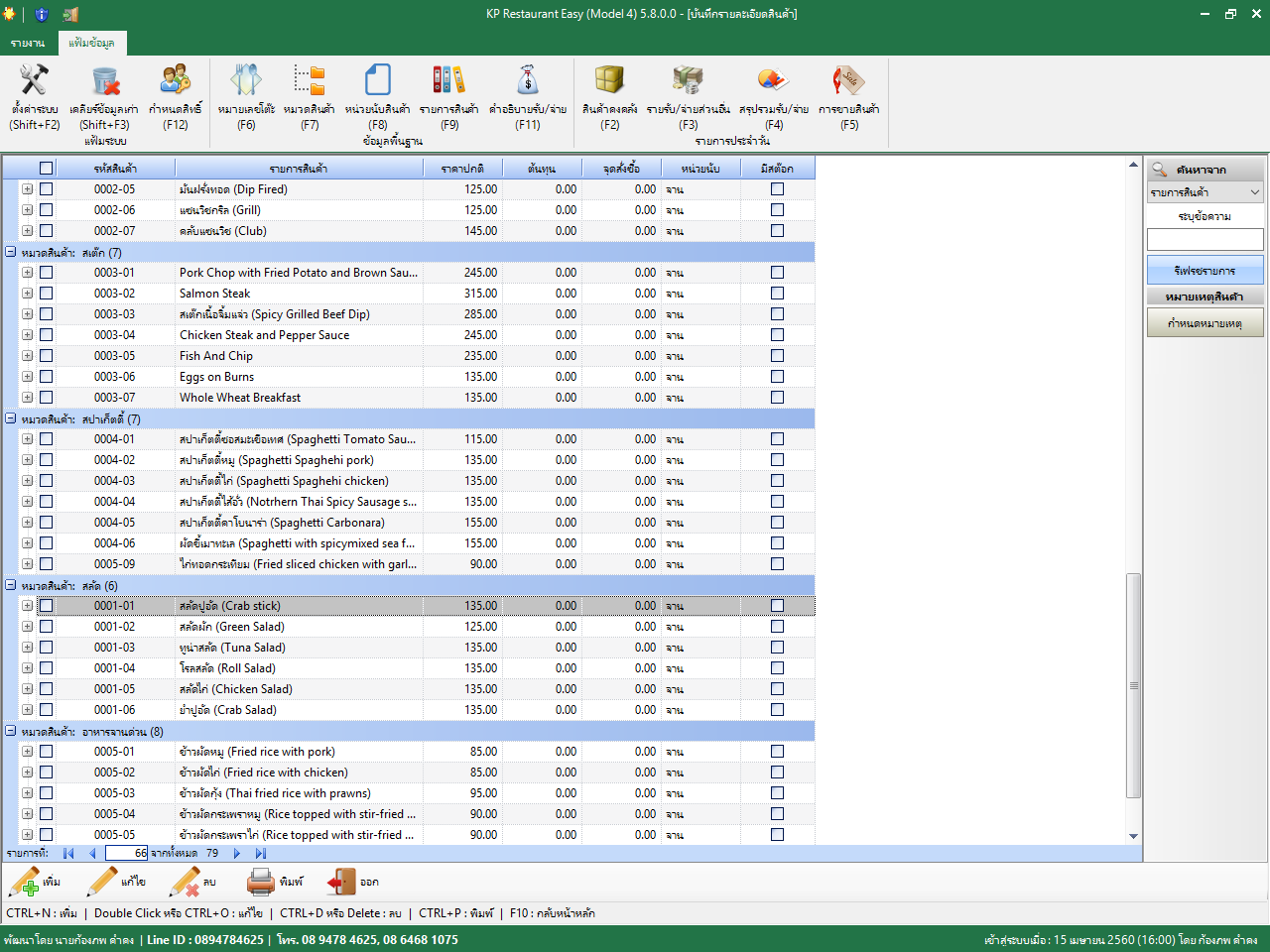Image resolution: width=1270 pixels, height=952 pixels.
Task: Click the set remark button
Action: pyautogui.click(x=1206, y=322)
